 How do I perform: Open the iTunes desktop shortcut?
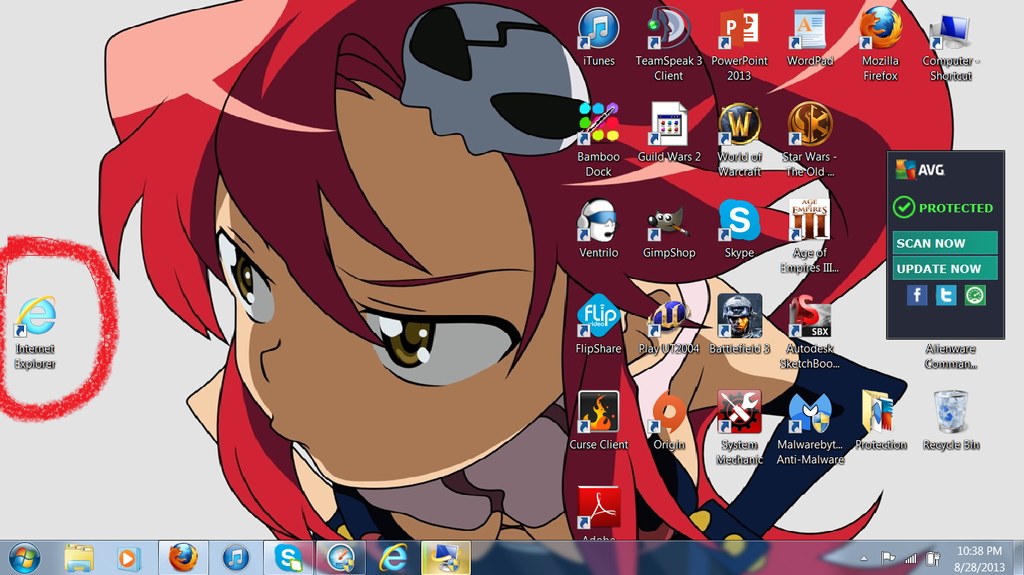click(x=598, y=37)
